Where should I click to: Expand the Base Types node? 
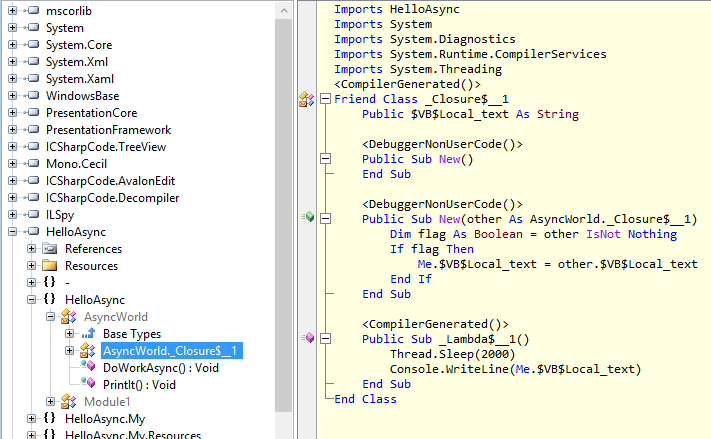69,333
